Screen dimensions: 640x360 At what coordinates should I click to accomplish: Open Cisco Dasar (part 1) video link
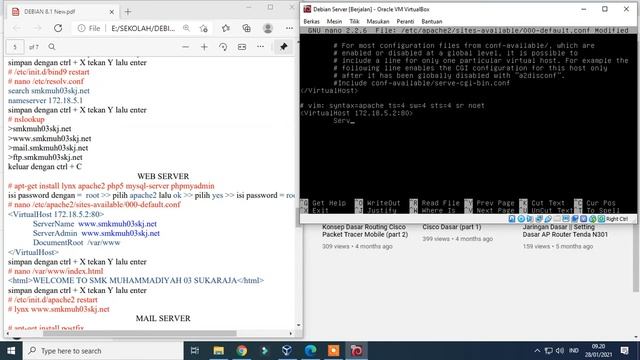tap(451, 227)
